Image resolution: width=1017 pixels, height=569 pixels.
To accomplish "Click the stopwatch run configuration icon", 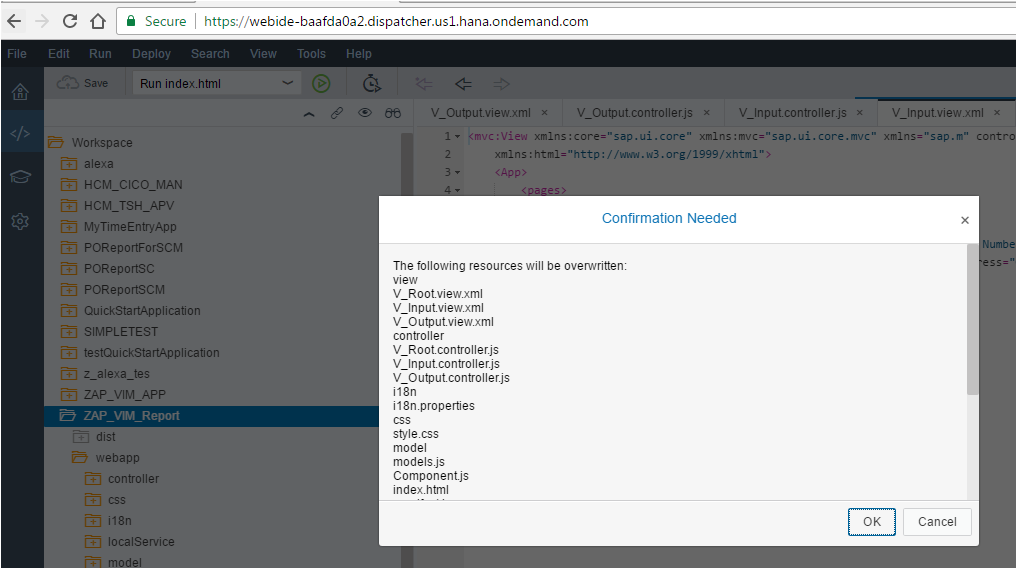I will click(372, 83).
